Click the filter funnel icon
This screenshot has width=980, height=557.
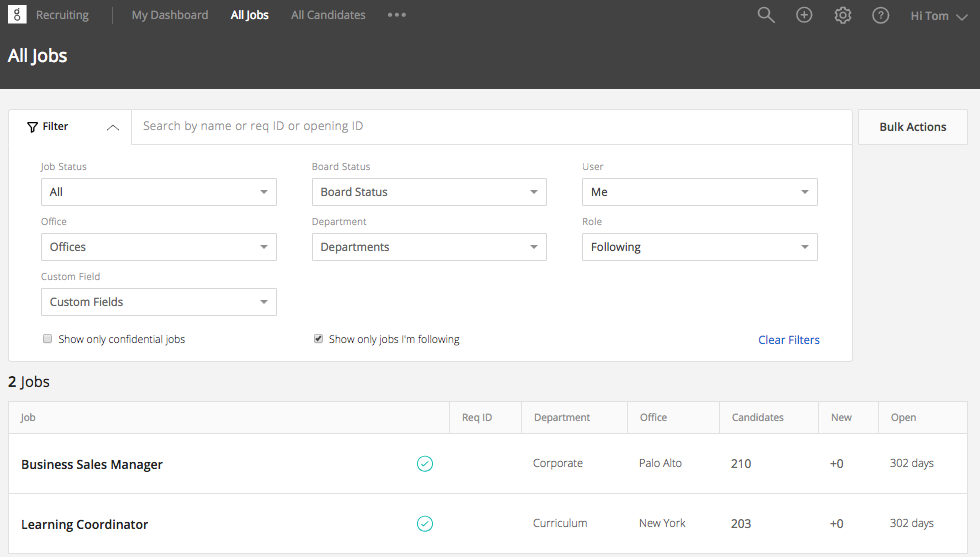point(32,127)
